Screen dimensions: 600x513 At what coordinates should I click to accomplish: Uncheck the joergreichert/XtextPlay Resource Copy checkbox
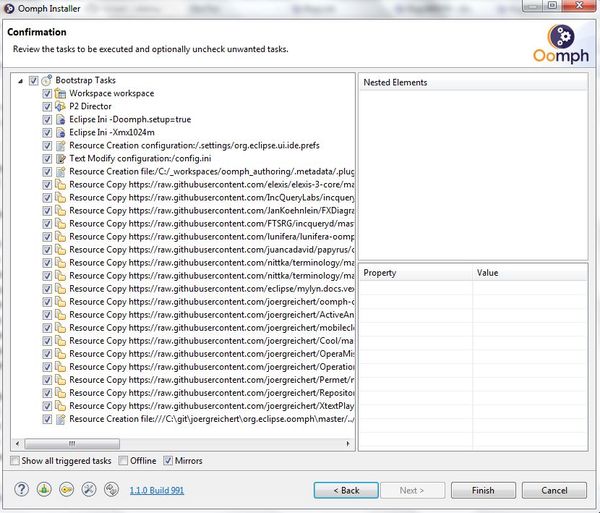47,406
